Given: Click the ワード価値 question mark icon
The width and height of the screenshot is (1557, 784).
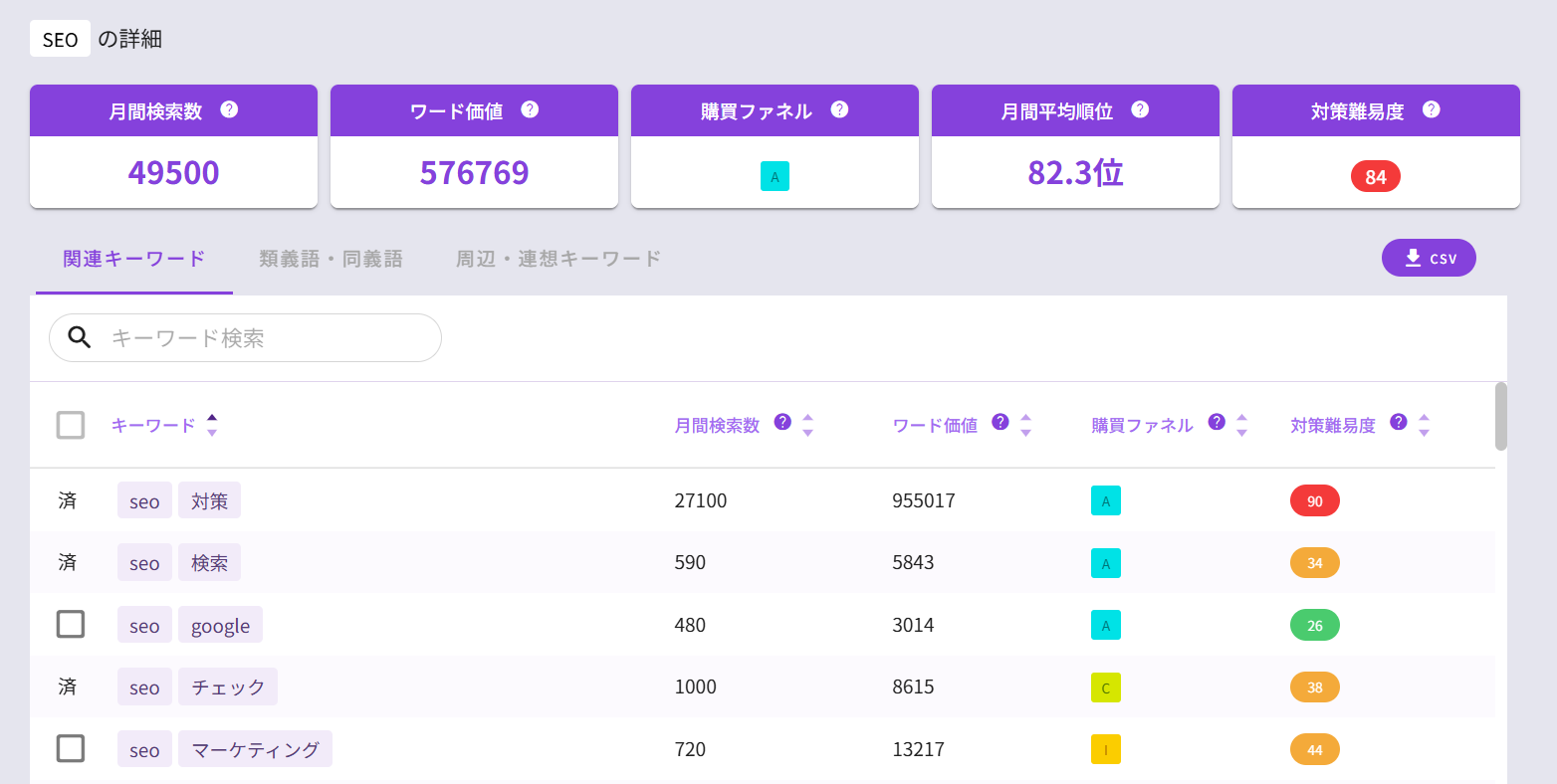Looking at the screenshot, I should pos(530,110).
